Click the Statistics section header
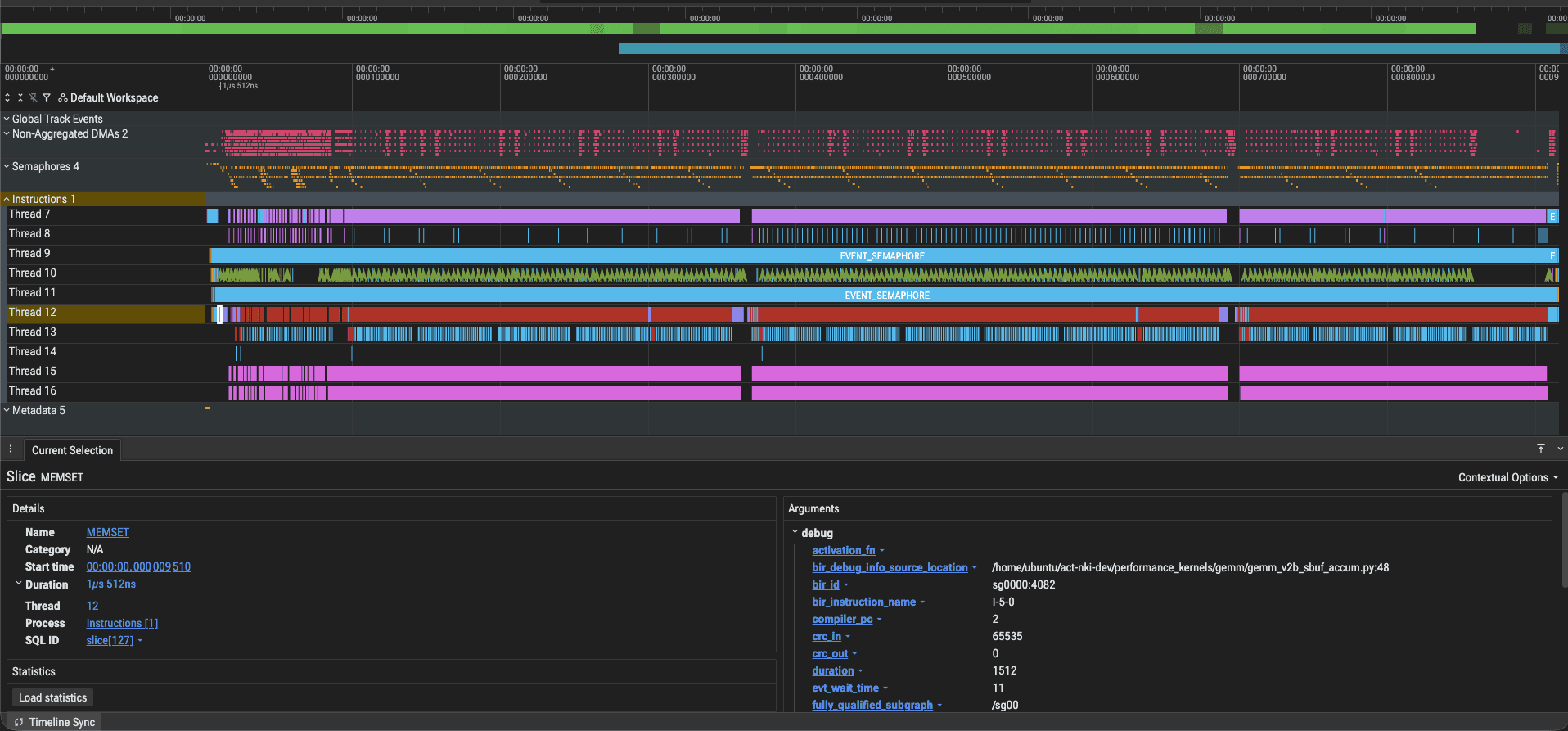This screenshot has height=731, width=1568. click(x=34, y=671)
